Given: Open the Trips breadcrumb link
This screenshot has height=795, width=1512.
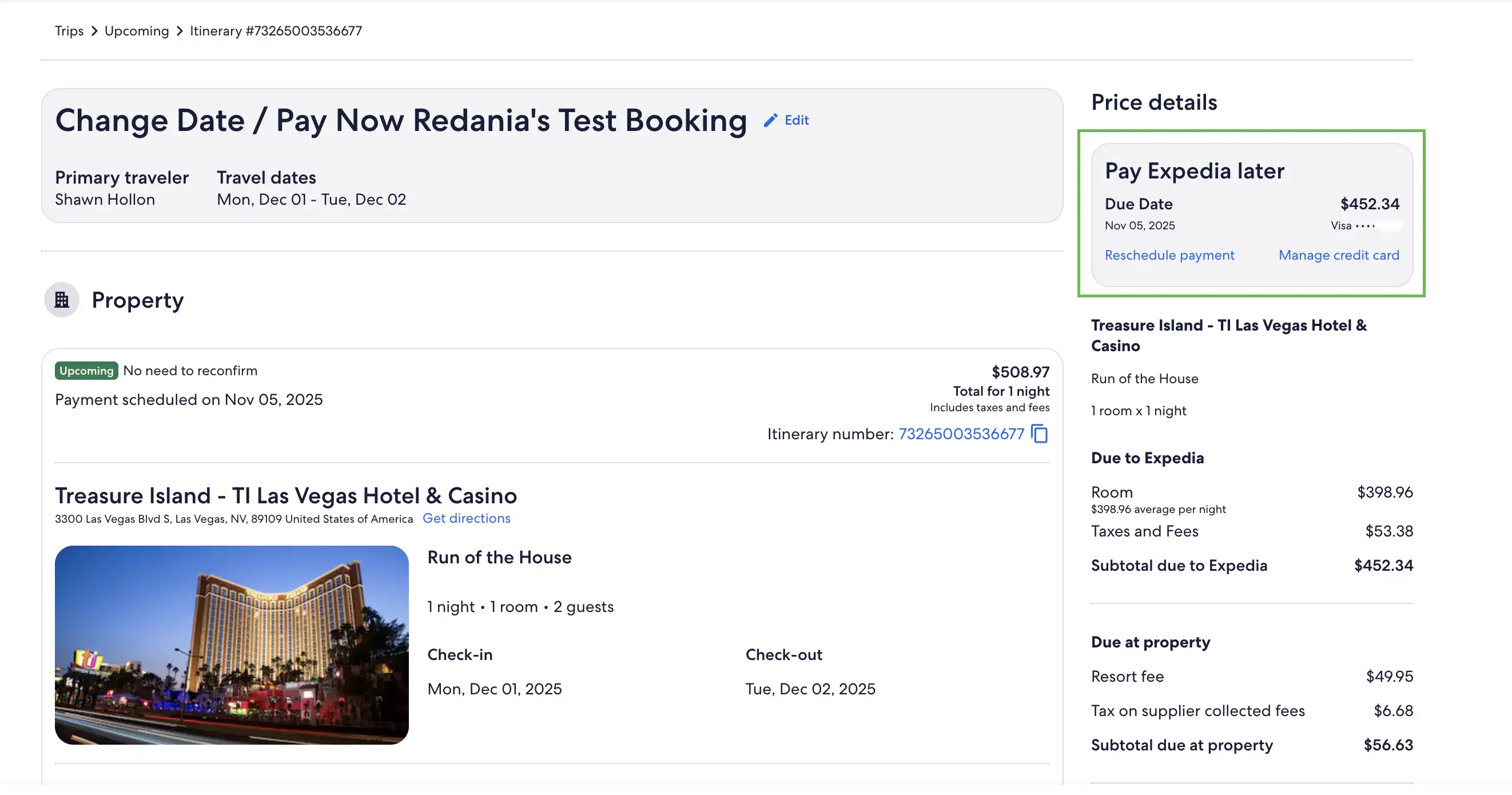Looking at the screenshot, I should tap(69, 30).
